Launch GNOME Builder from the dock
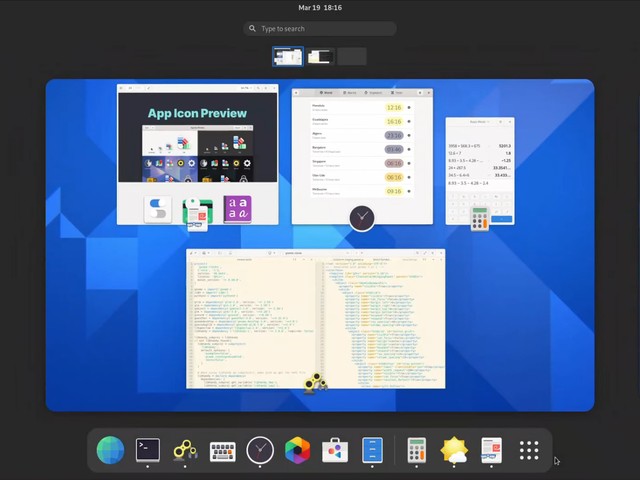The height and width of the screenshot is (480, 640). point(185,450)
